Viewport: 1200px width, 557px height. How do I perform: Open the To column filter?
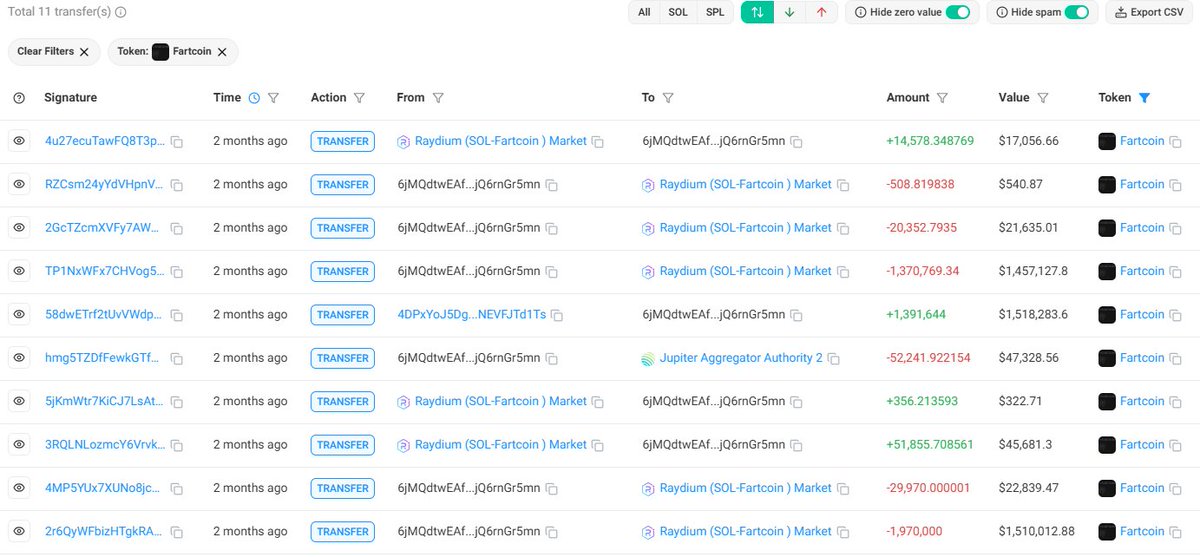668,98
